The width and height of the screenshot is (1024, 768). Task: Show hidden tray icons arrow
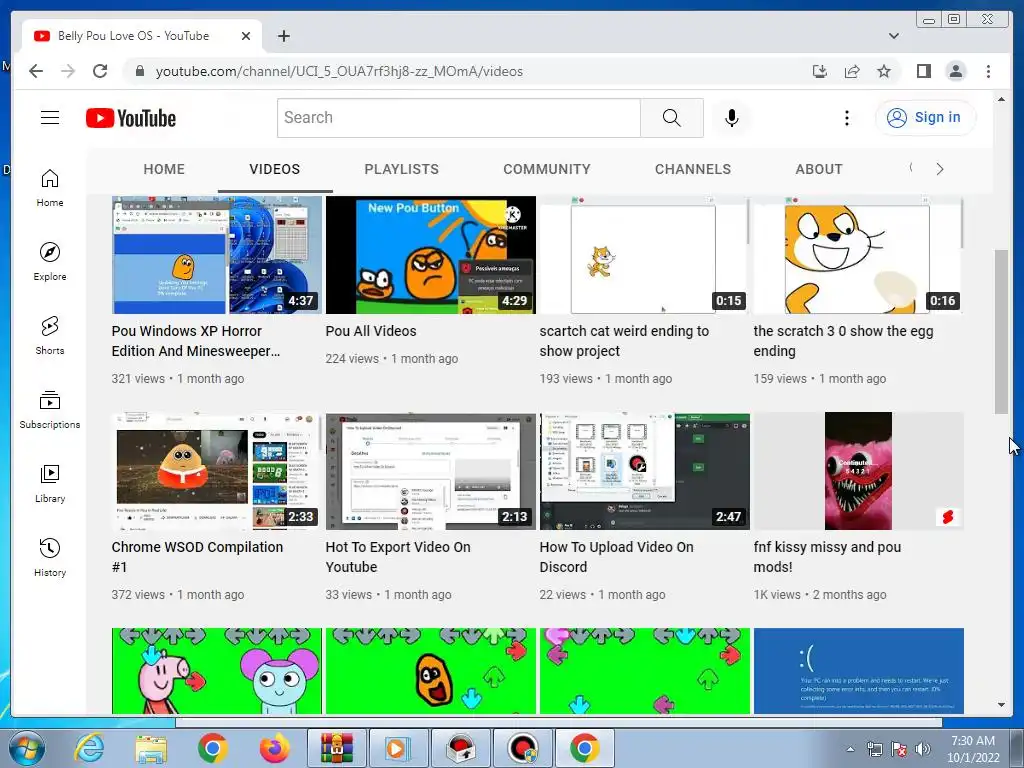[850, 750]
